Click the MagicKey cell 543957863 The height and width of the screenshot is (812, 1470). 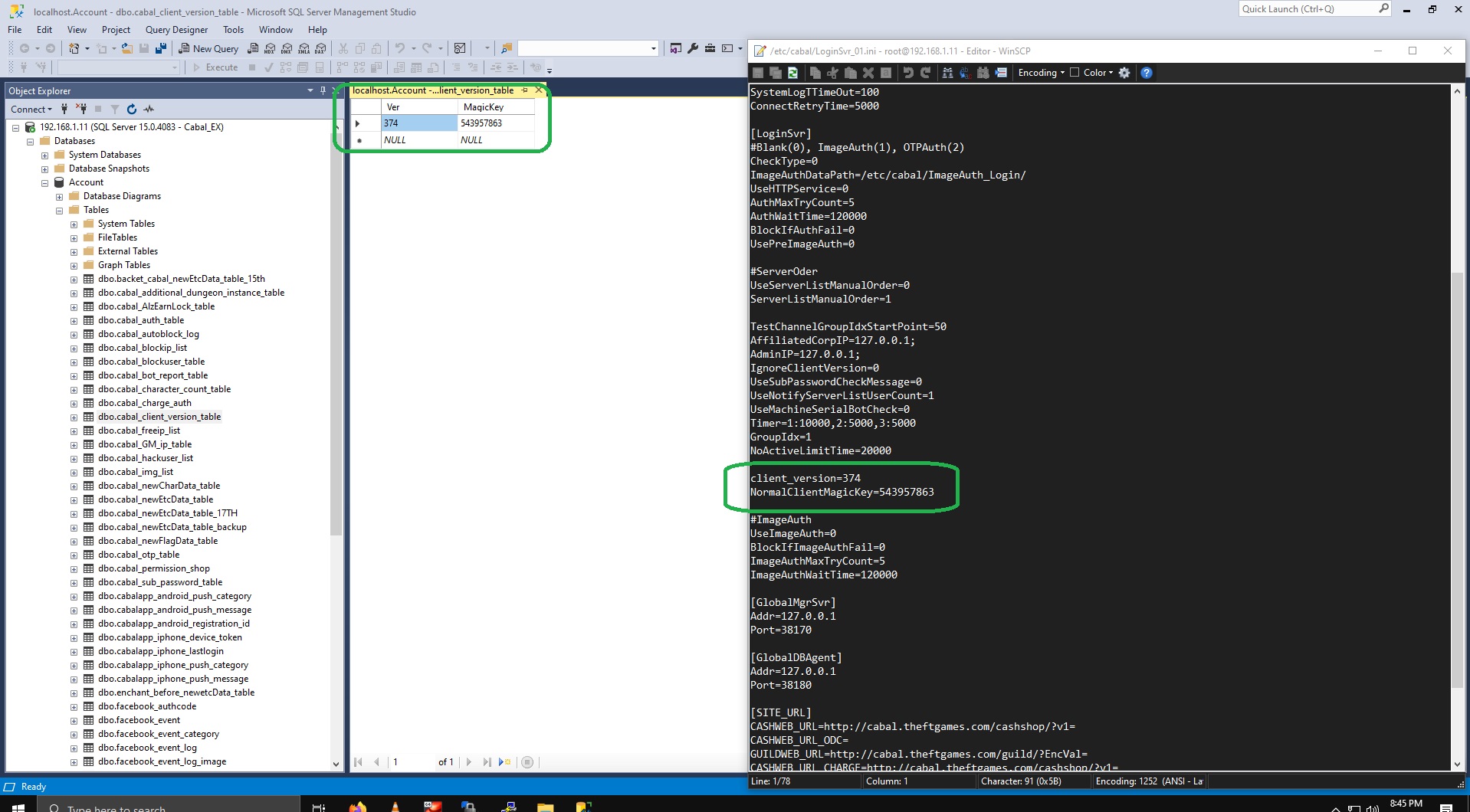495,123
